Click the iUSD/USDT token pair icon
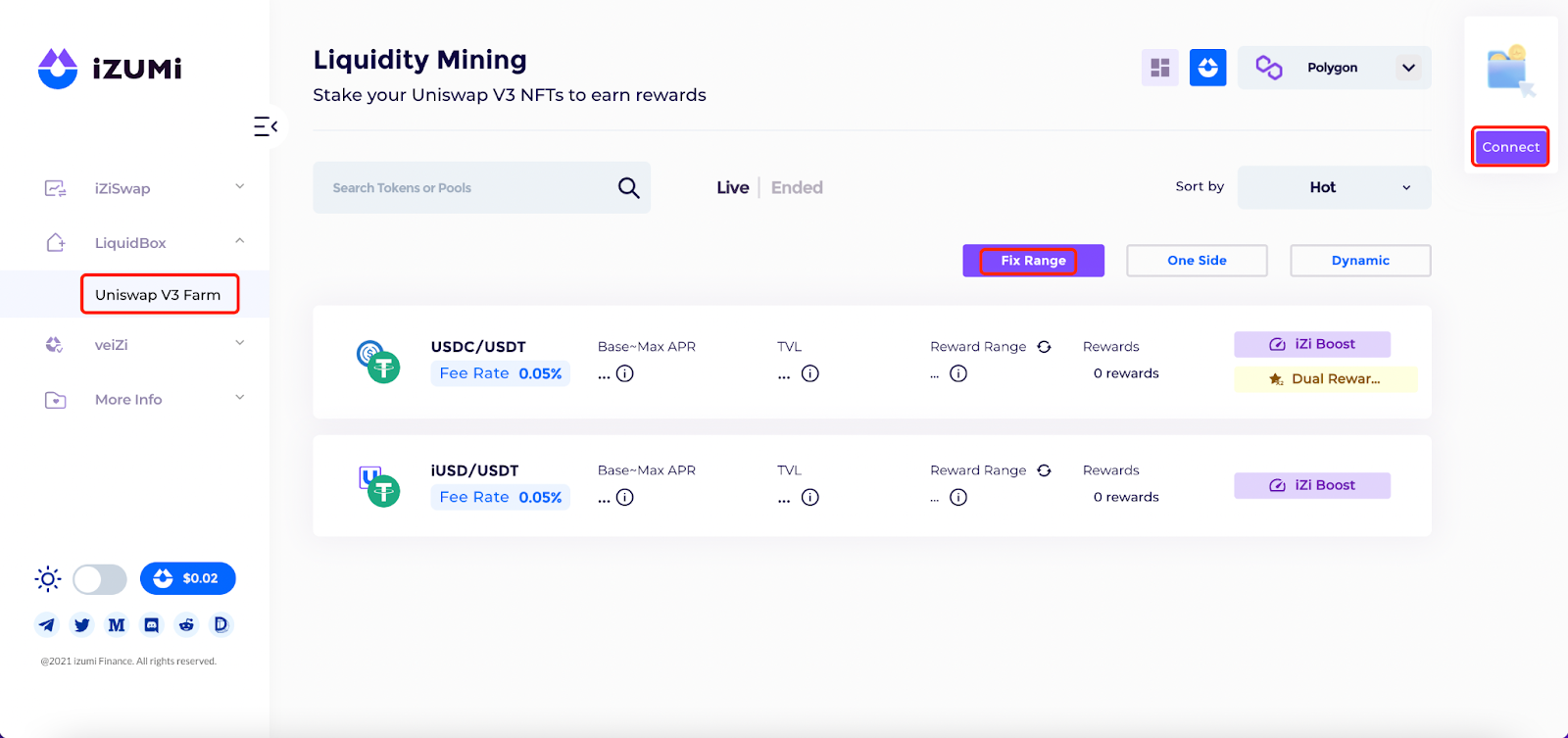This screenshot has height=738, width=1568. pos(378,485)
